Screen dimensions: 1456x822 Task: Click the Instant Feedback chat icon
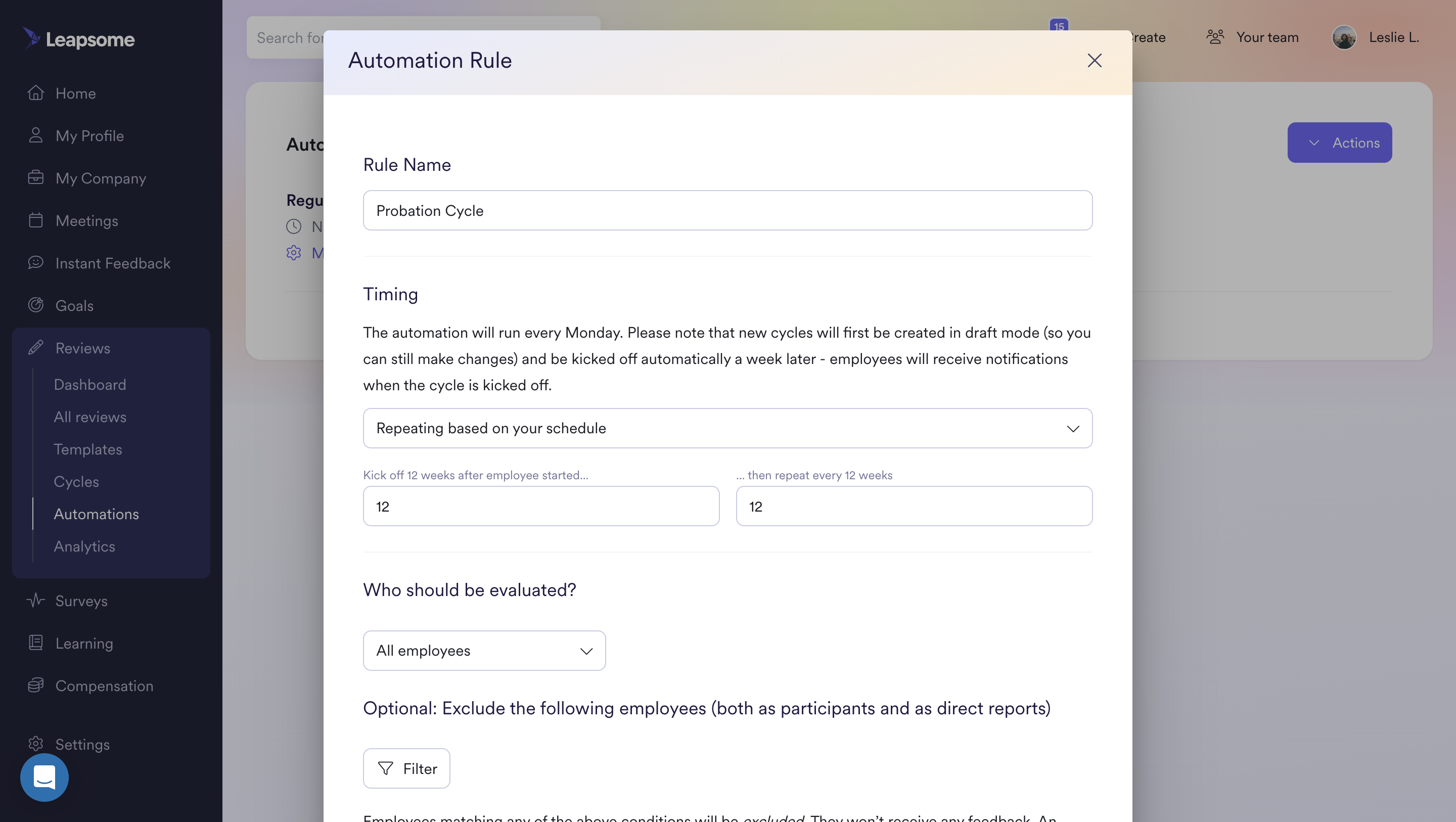[35, 262]
